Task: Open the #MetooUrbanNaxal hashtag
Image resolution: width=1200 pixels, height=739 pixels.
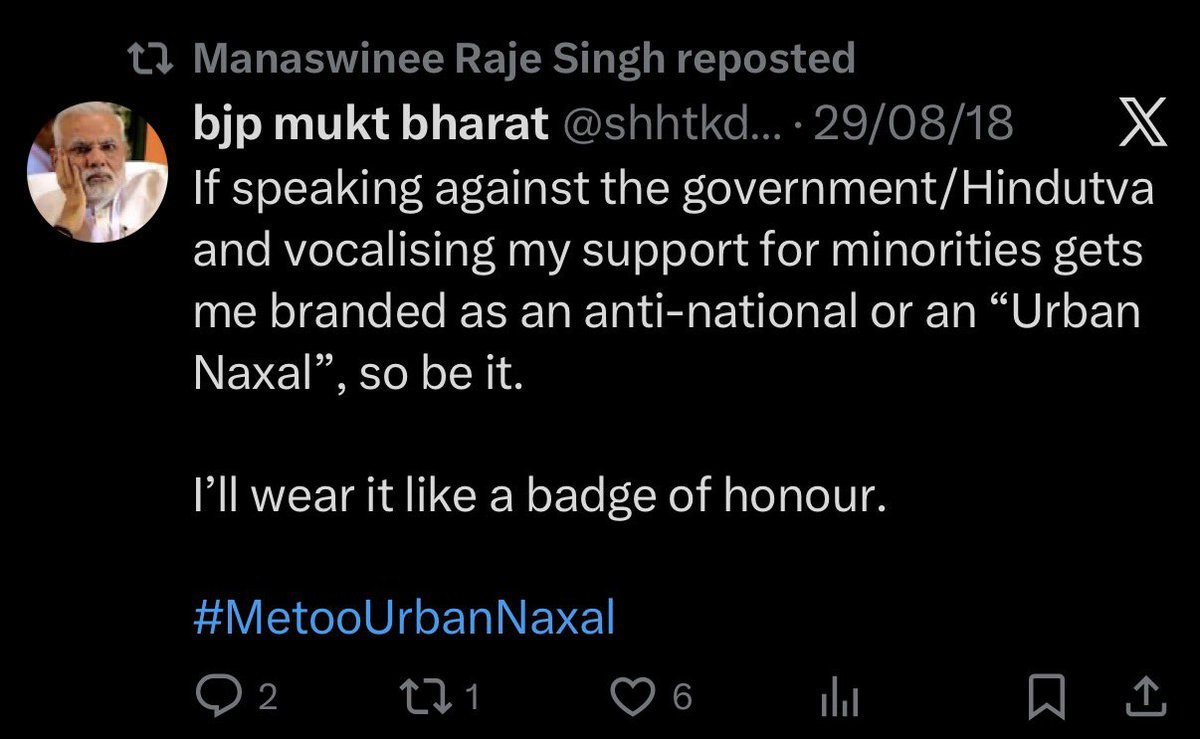Action: (x=403, y=619)
